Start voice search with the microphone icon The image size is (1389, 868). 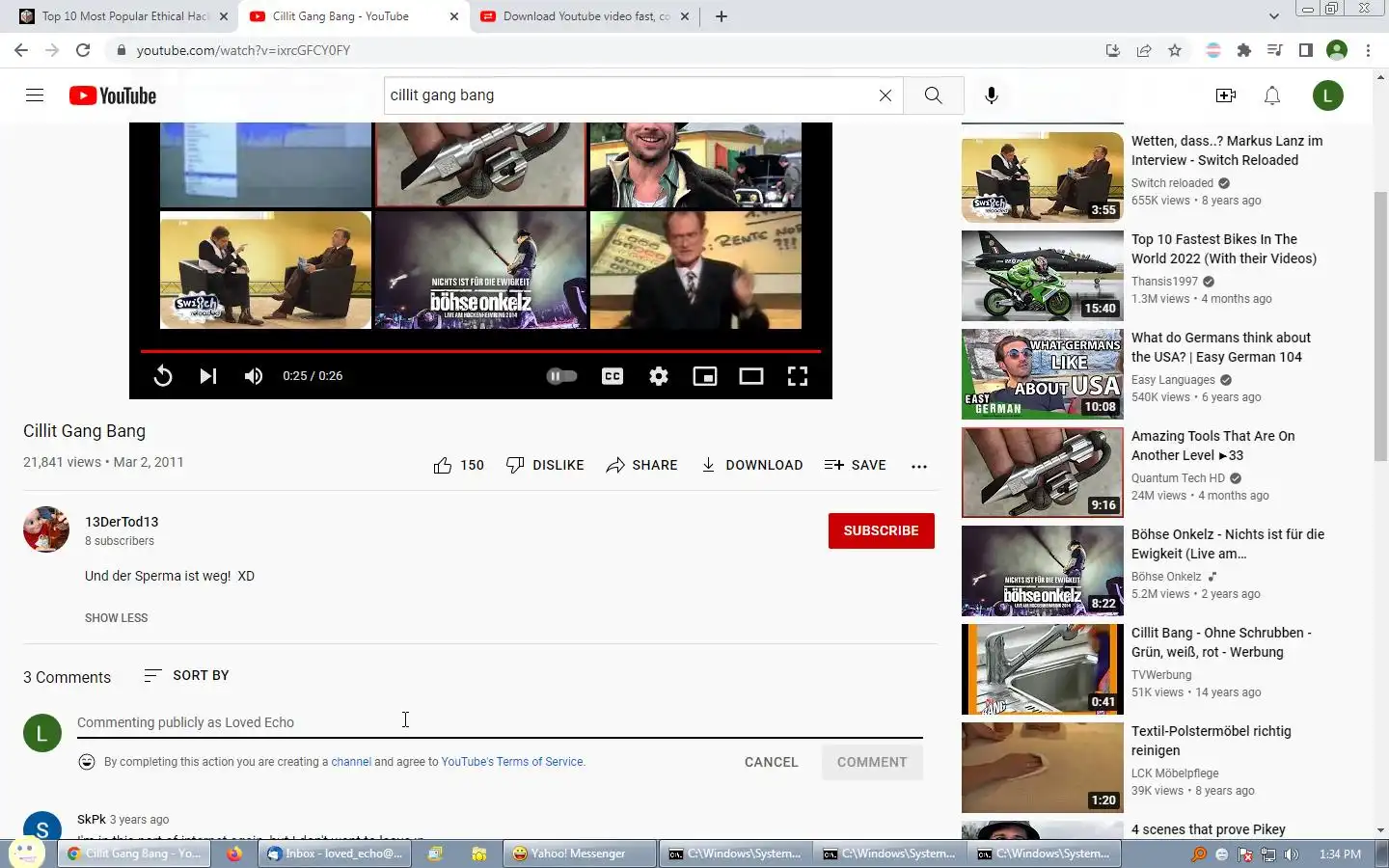(992, 95)
